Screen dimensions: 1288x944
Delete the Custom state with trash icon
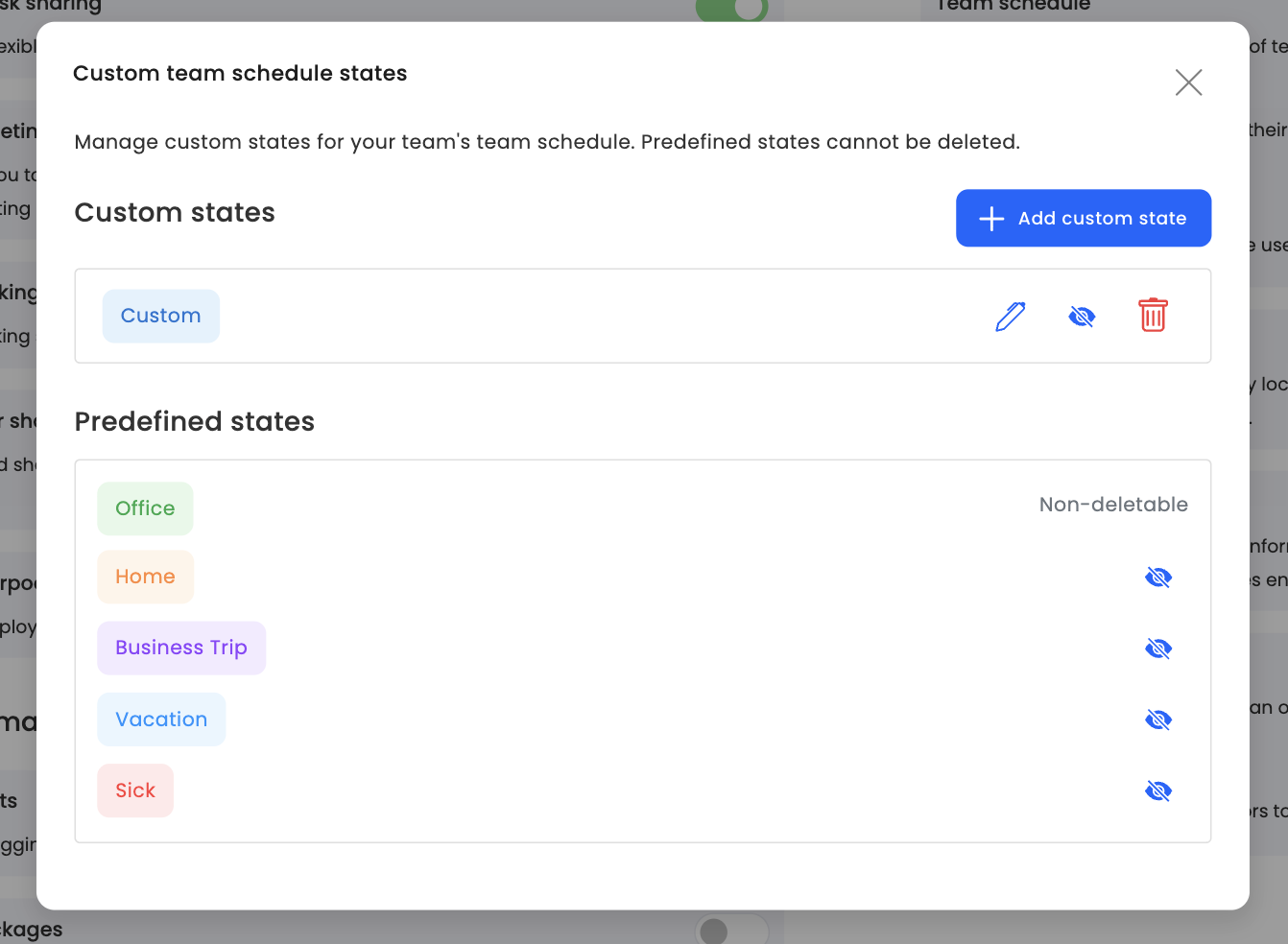1153,316
